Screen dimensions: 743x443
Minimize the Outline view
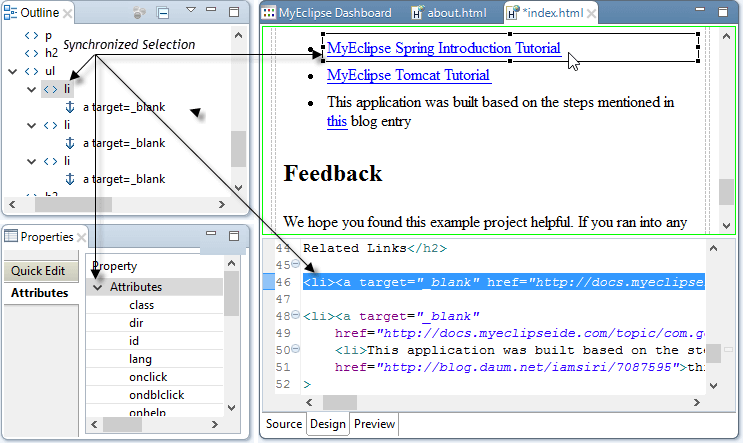tap(211, 9)
